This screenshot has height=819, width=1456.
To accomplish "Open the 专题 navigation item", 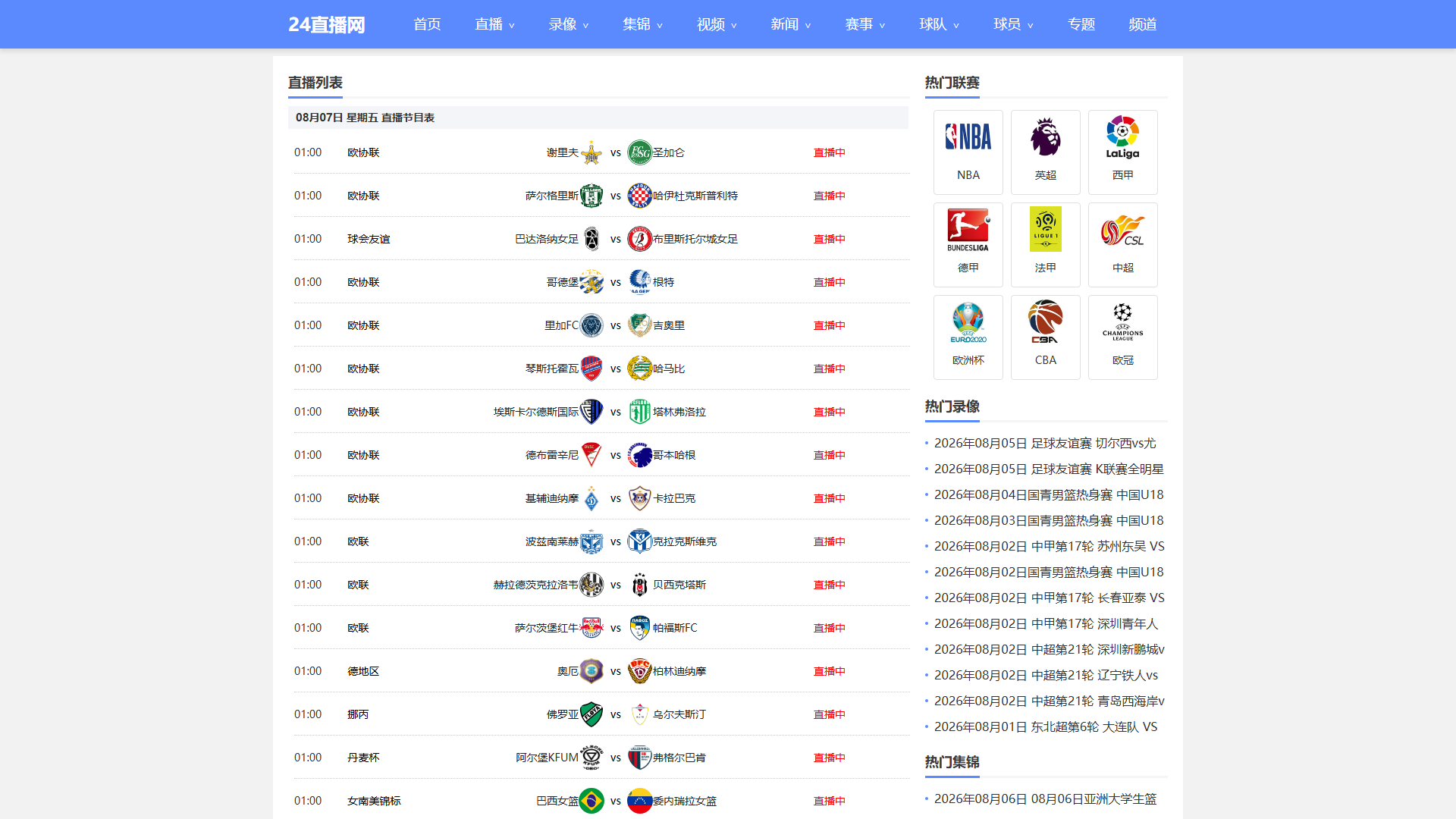I will [x=1081, y=24].
